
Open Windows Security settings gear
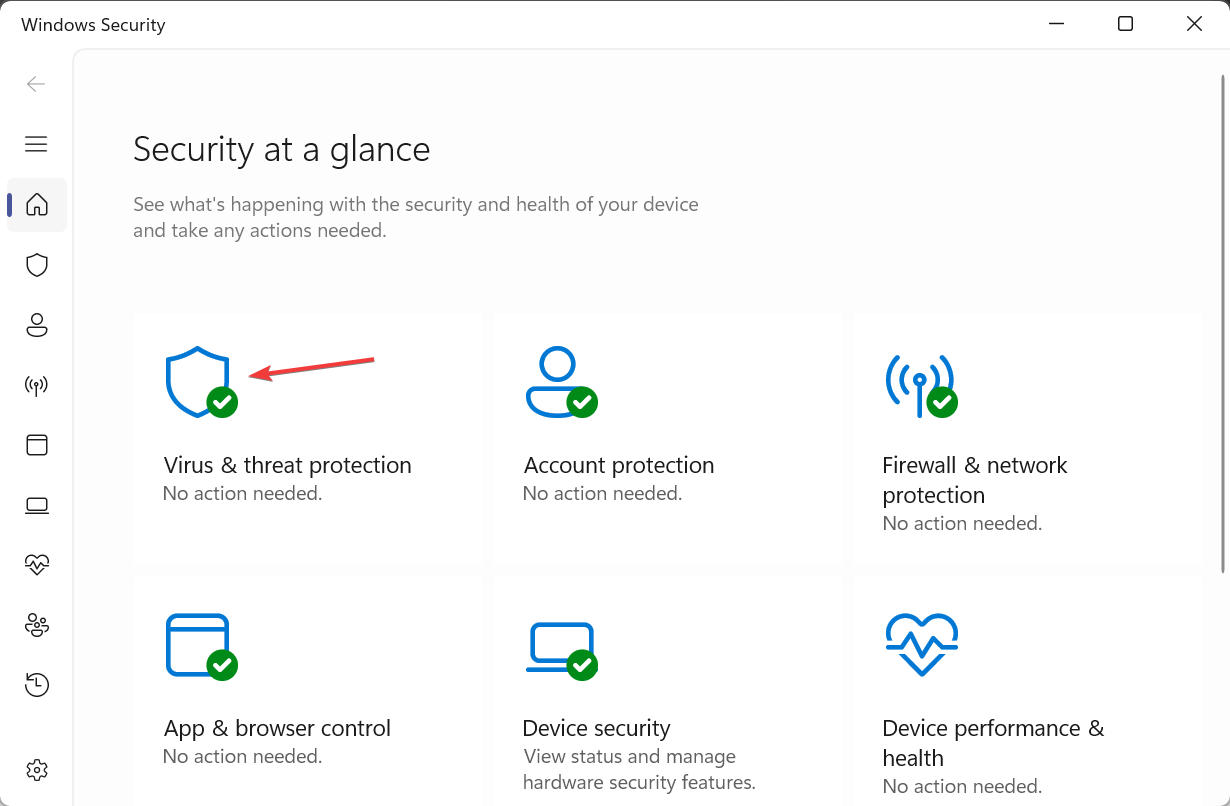(36, 770)
